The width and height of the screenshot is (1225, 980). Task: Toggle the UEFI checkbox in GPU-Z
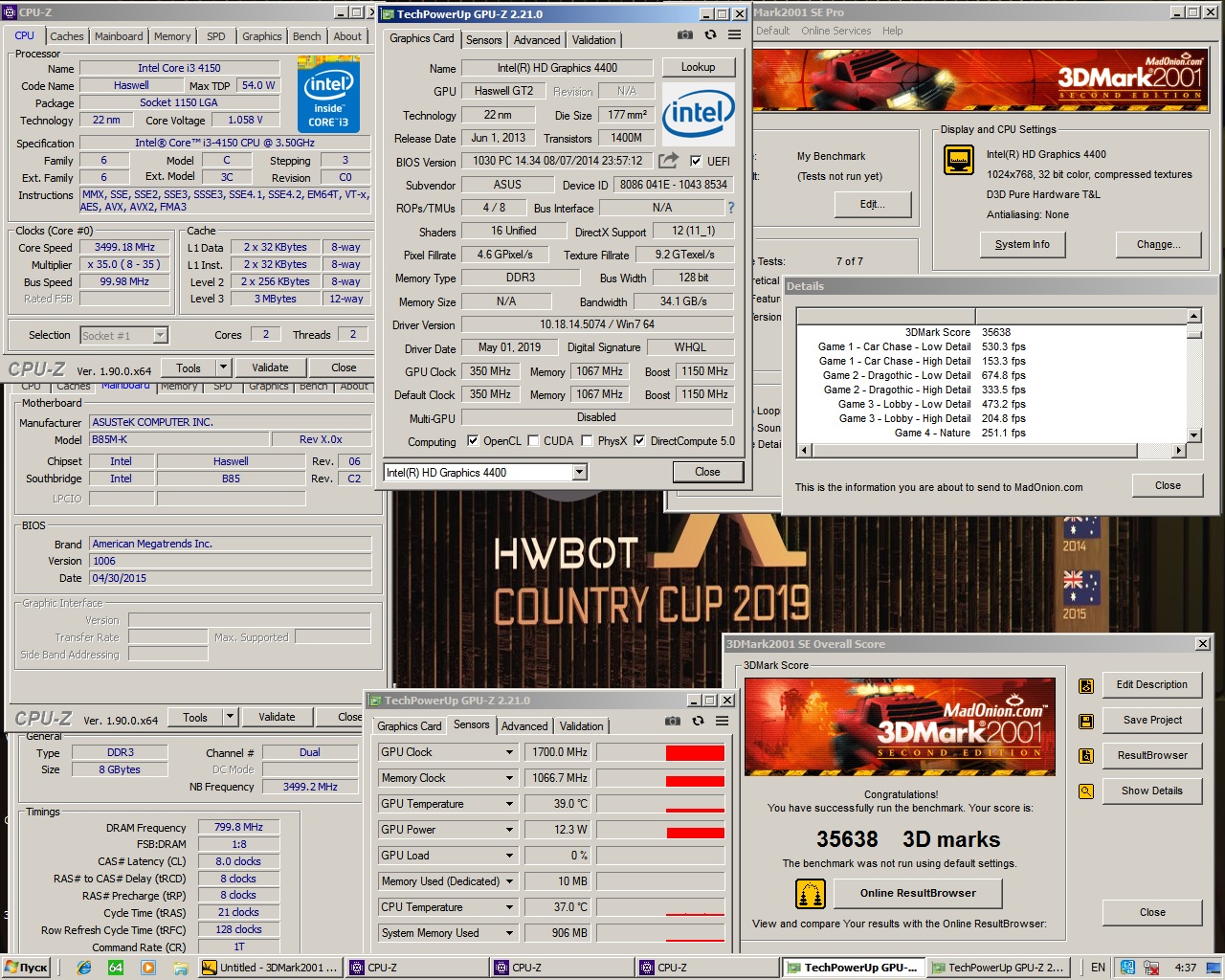tap(696, 161)
